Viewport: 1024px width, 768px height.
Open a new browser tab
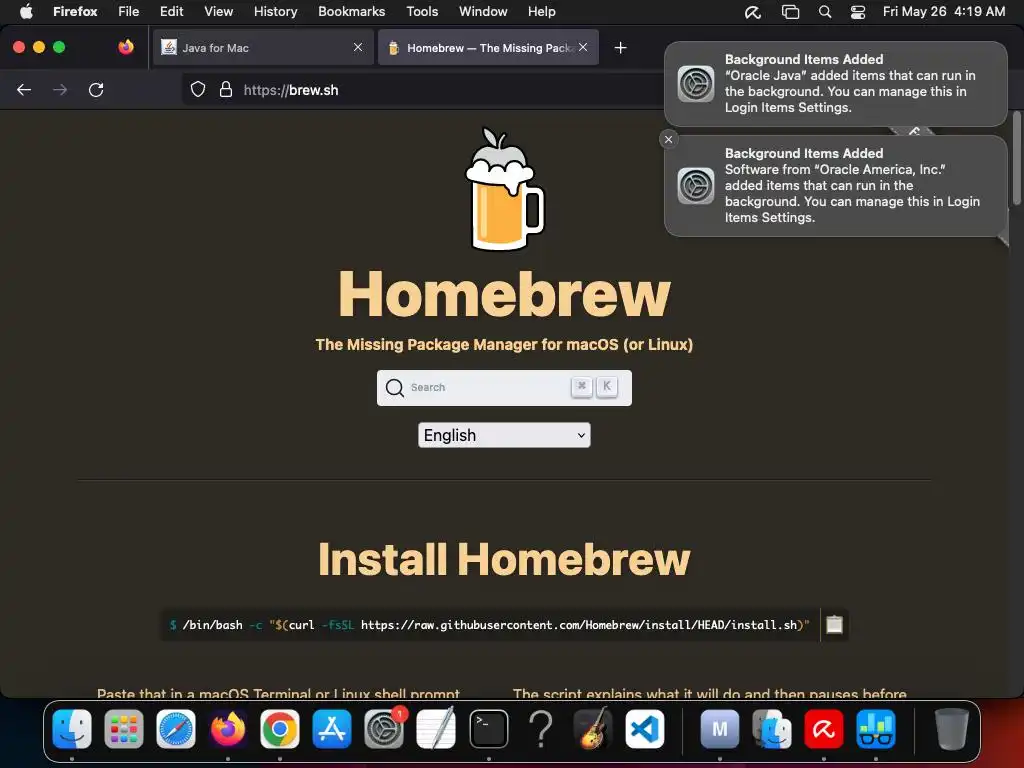[x=620, y=48]
